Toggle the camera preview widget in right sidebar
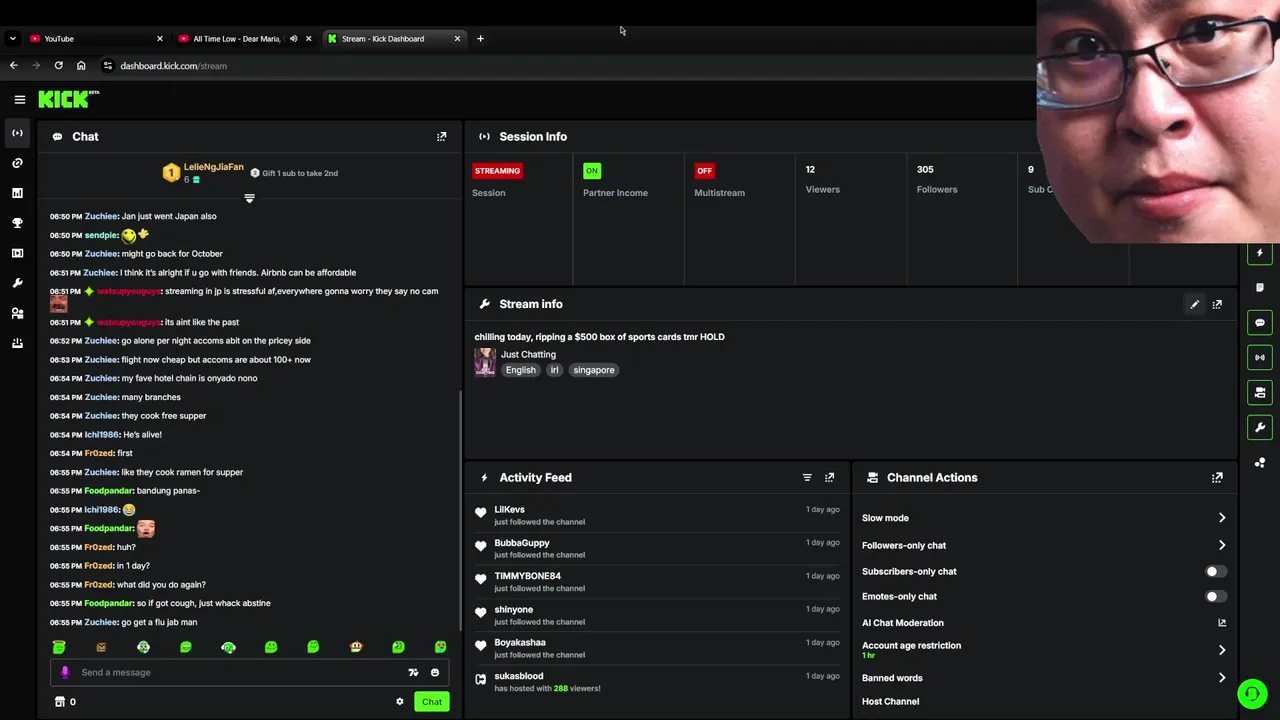1280x720 pixels. (1260, 392)
